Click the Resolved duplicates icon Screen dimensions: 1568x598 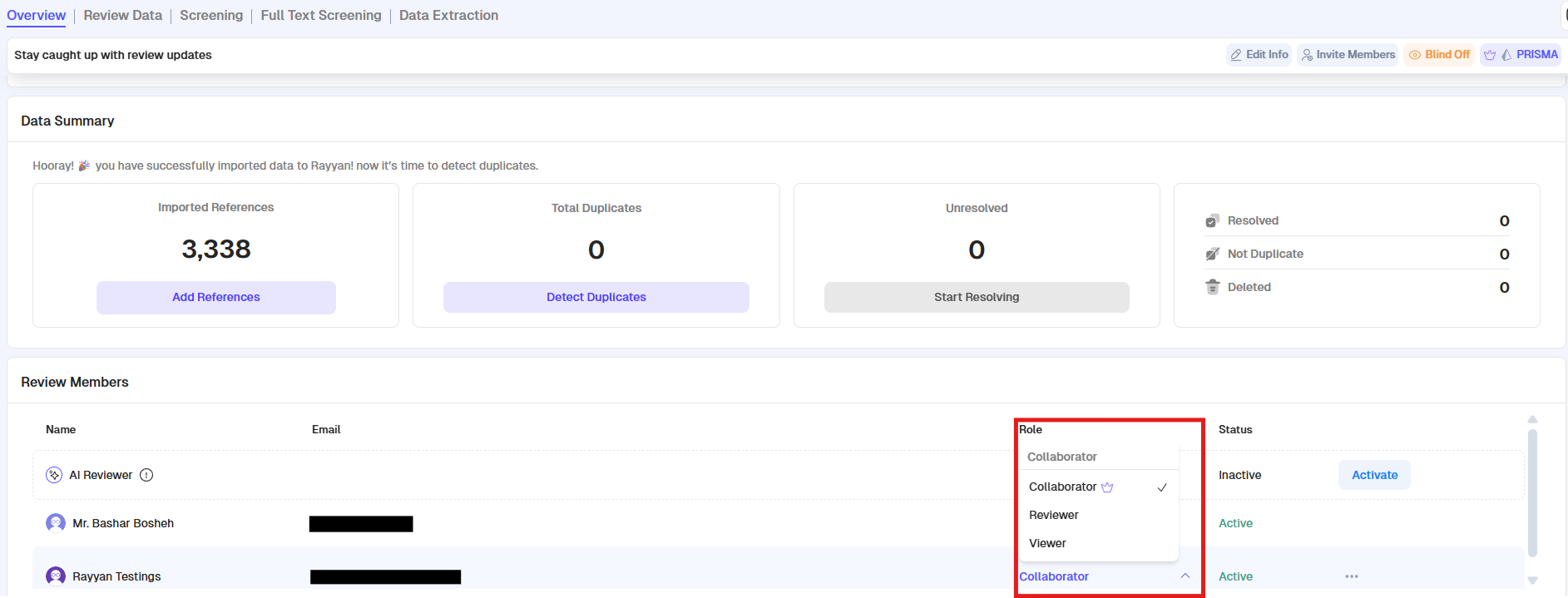[1212, 221]
